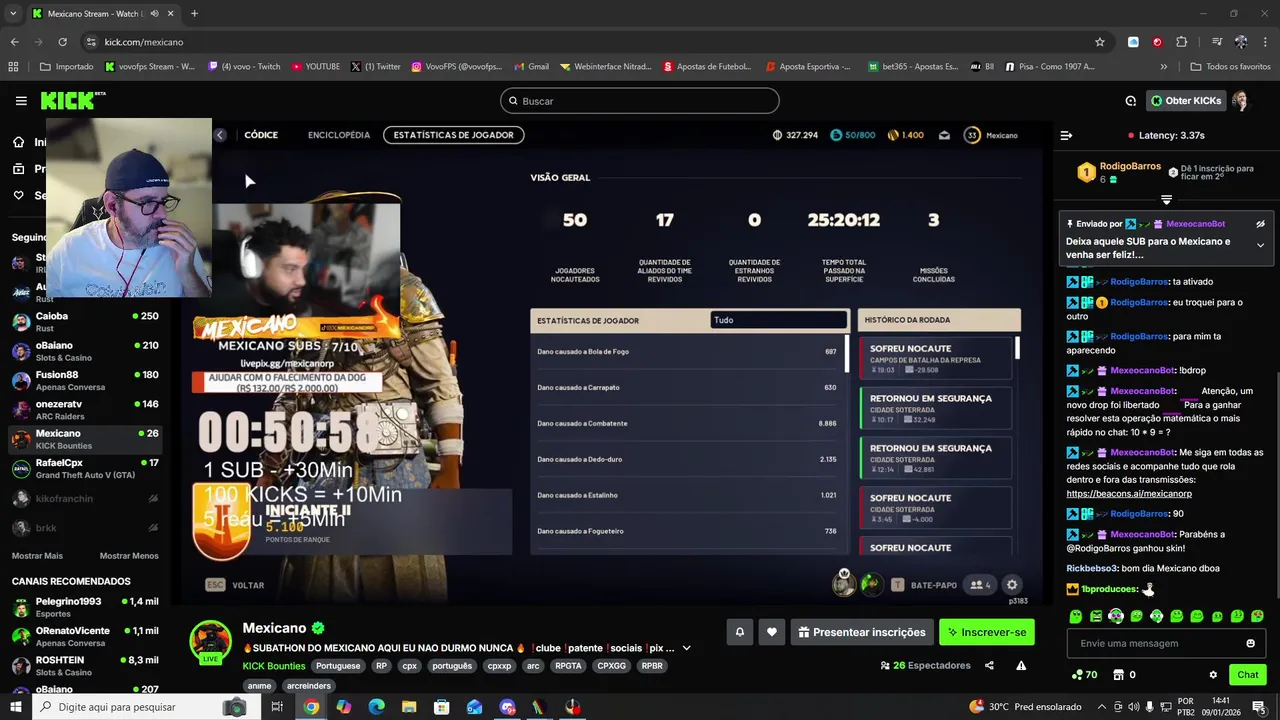
Task: Open the Windows notification center icon
Action: 1258,707
